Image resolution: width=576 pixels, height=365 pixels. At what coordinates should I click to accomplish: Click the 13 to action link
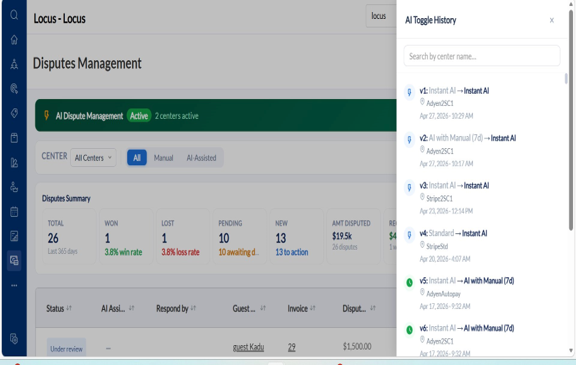pyautogui.click(x=292, y=252)
